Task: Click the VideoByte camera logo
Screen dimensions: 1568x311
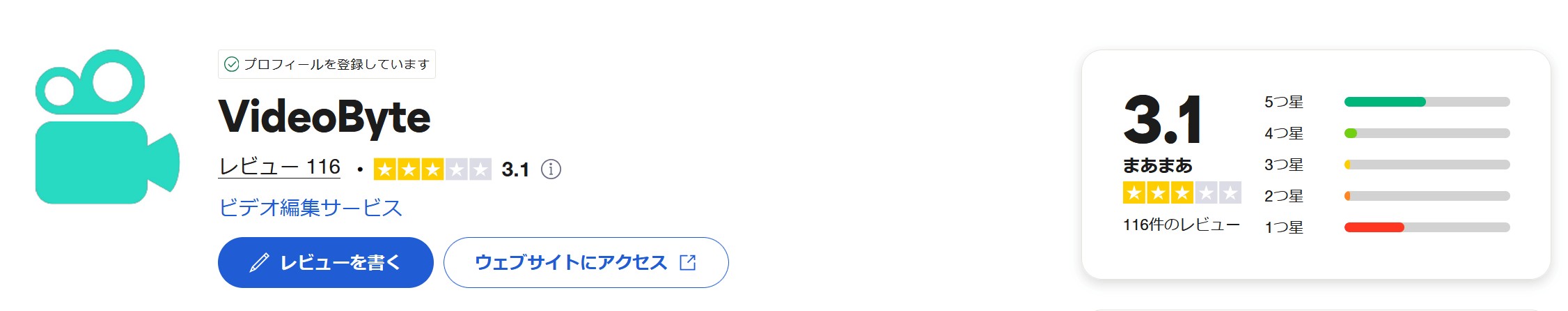Action: click(x=107, y=126)
